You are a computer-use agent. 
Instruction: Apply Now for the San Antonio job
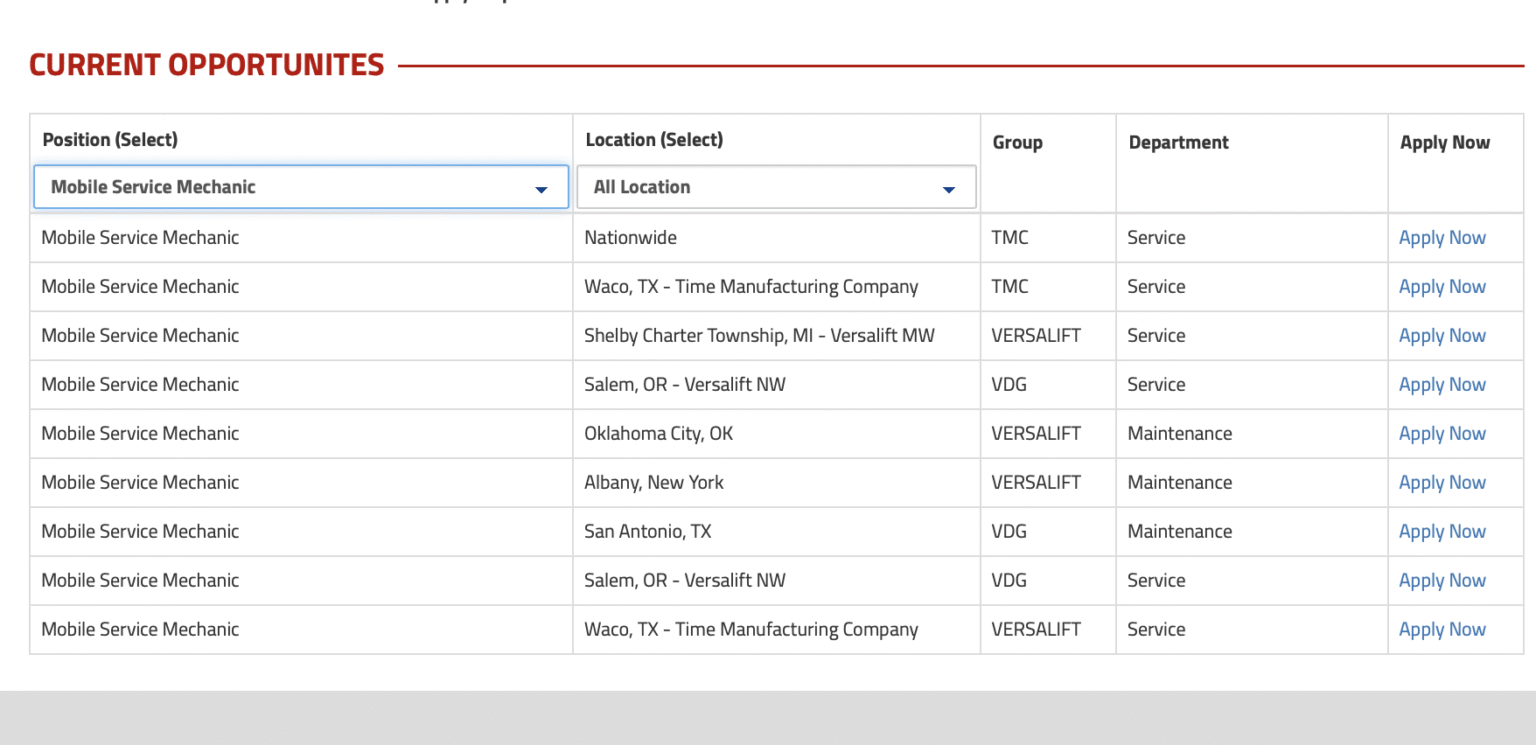(1441, 532)
